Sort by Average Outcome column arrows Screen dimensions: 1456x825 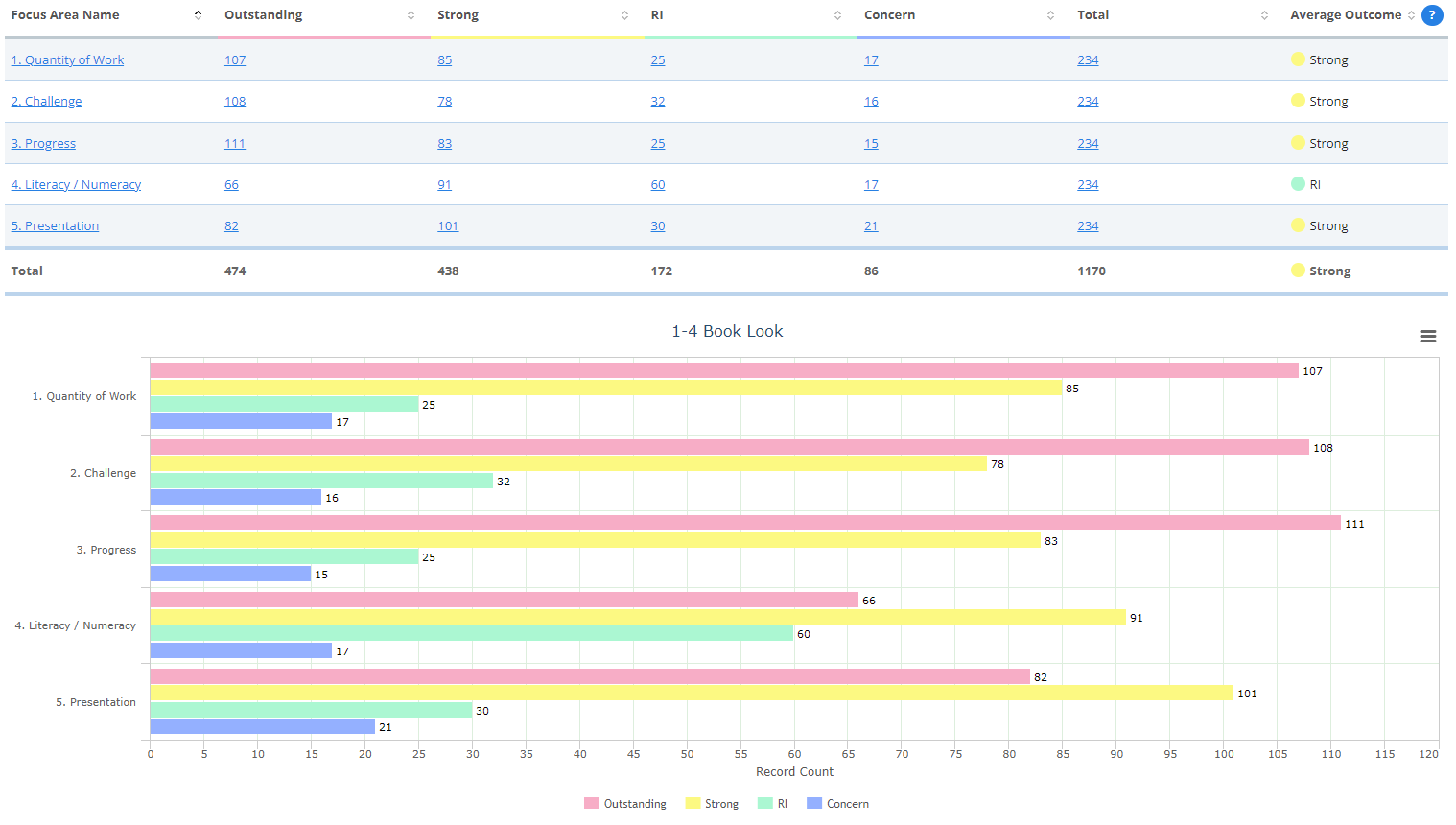pos(1411,15)
